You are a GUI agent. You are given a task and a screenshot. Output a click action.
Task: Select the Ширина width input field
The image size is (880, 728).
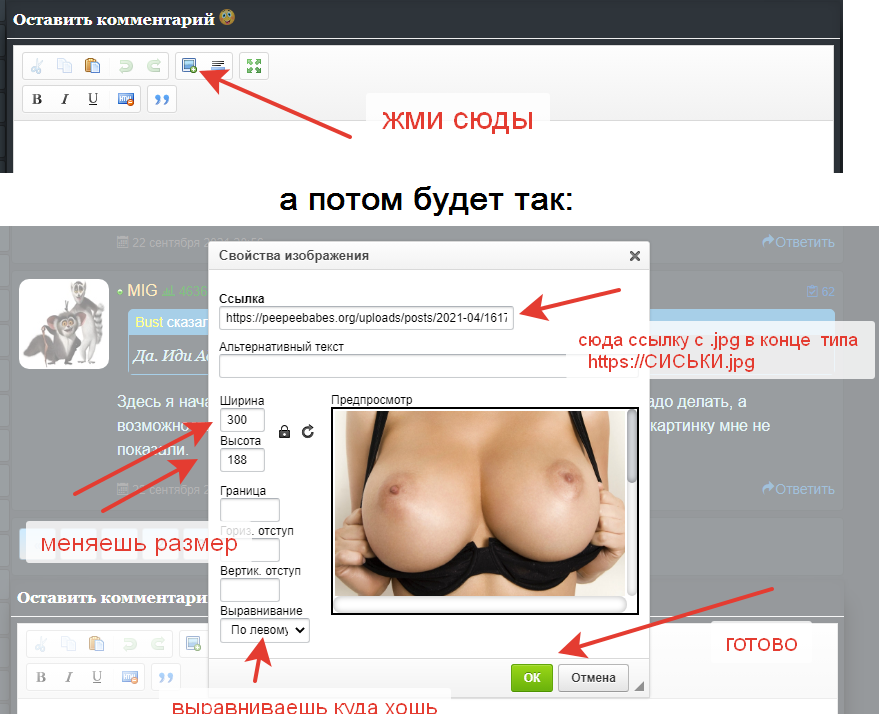click(x=242, y=420)
